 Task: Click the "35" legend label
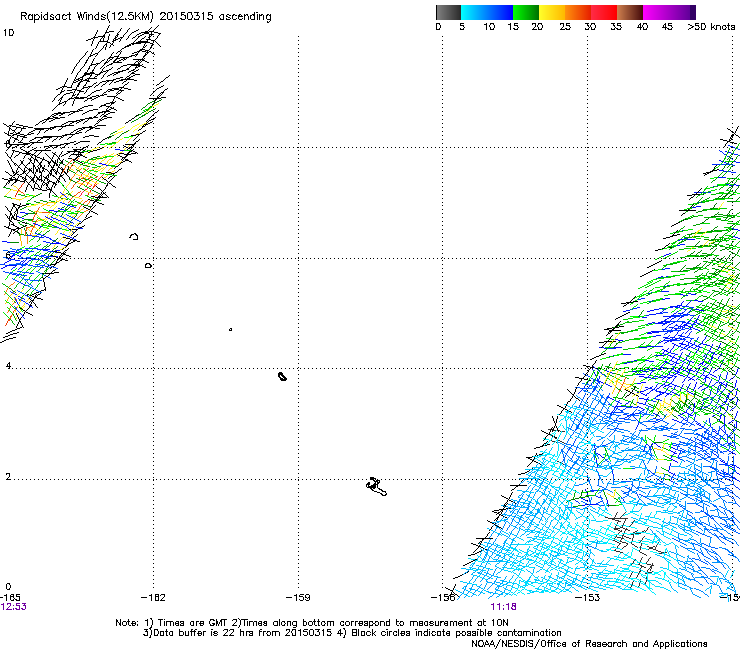[x=616, y=27]
